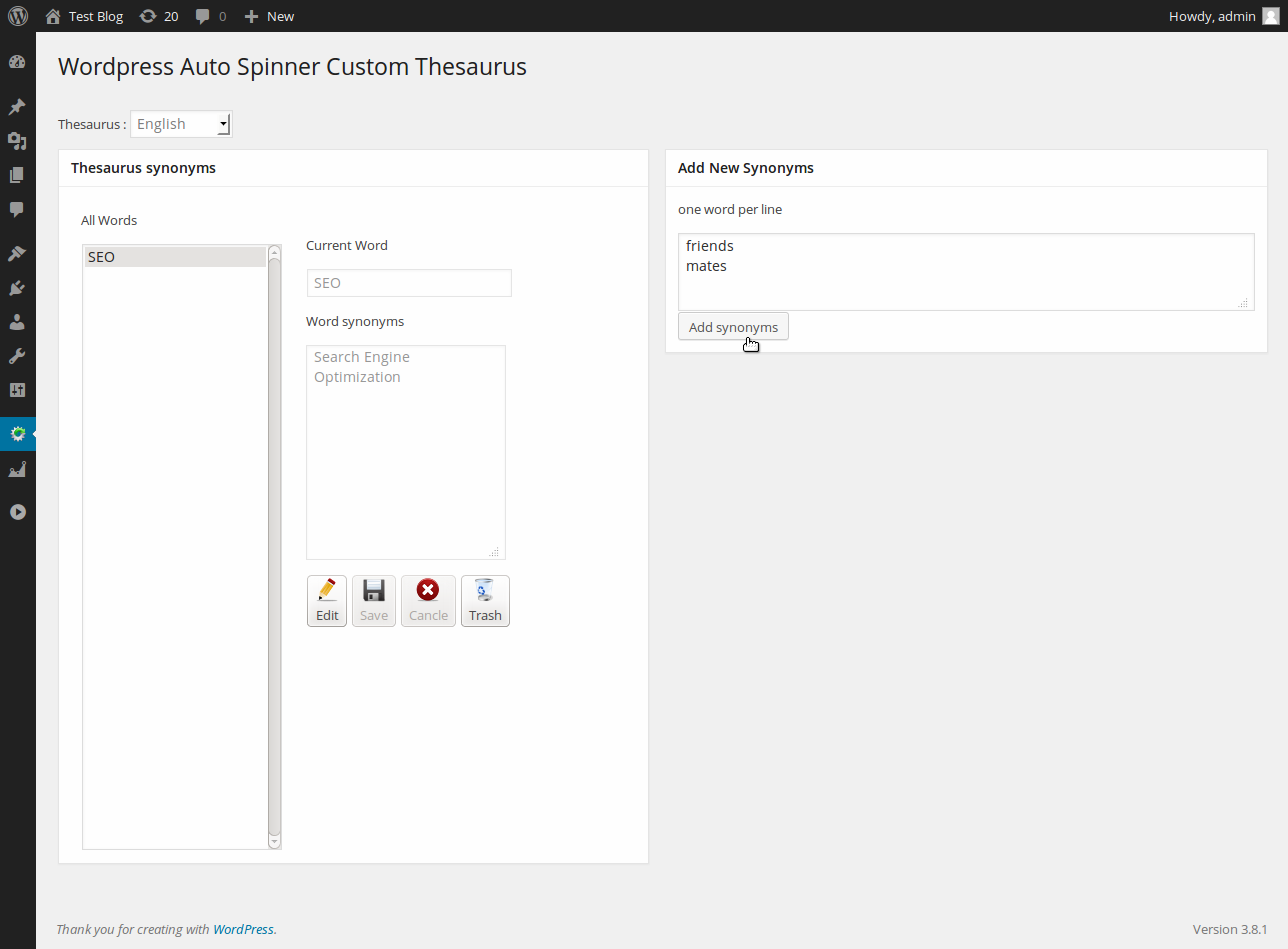
Task: Open the Auto Spinner gear menu icon
Action: (x=17, y=434)
